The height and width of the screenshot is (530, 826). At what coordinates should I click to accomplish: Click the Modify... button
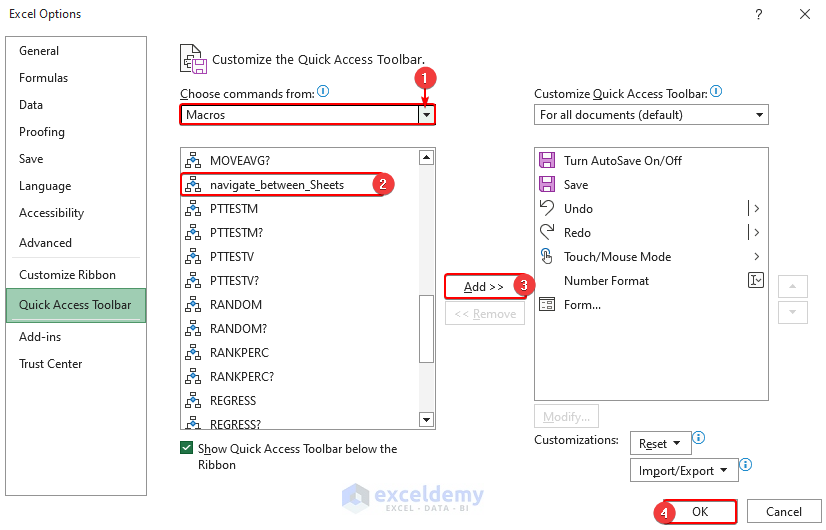(x=566, y=417)
